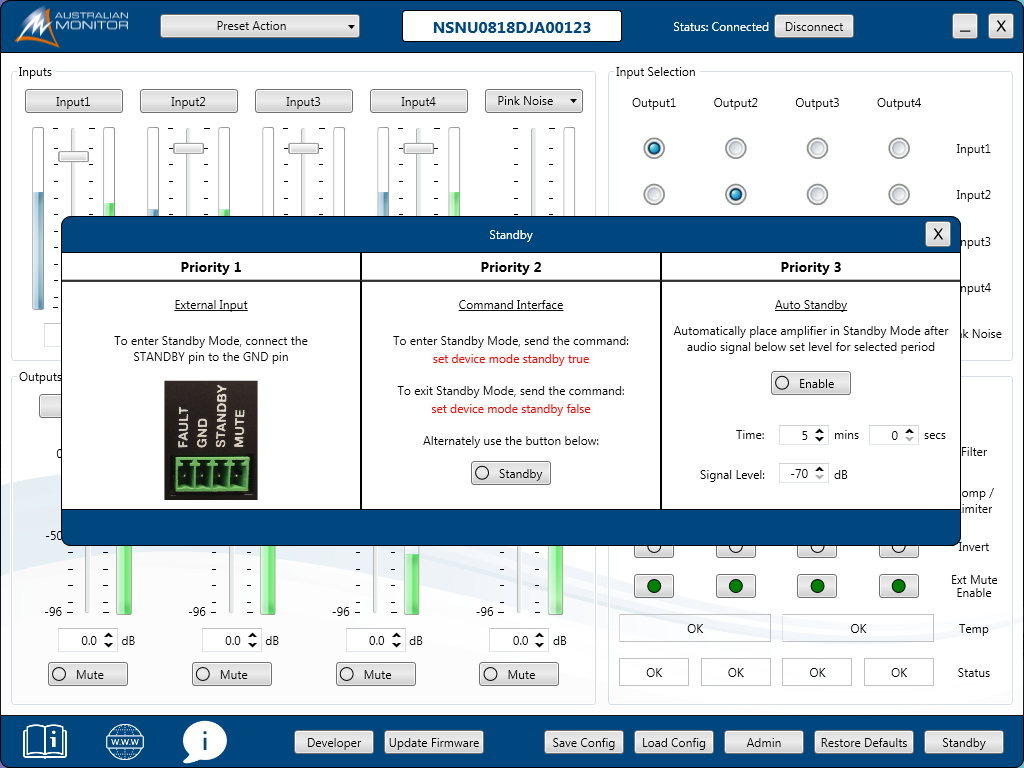Click the WWW globe website icon
The width and height of the screenshot is (1024, 768).
tap(125, 742)
